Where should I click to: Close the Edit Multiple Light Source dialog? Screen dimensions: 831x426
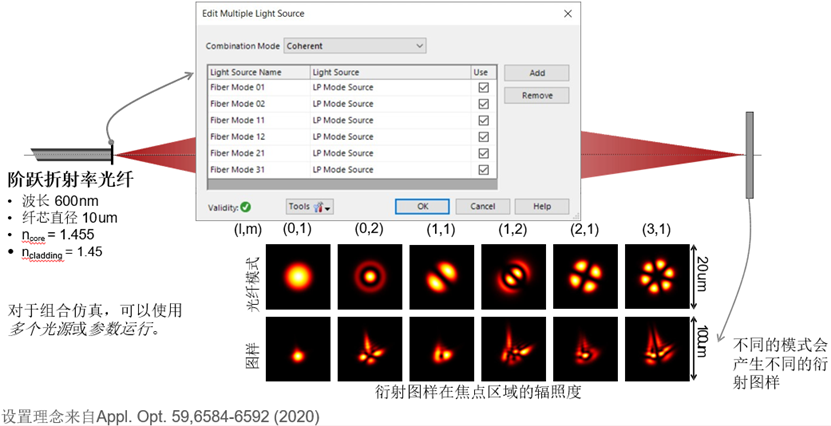(x=568, y=14)
